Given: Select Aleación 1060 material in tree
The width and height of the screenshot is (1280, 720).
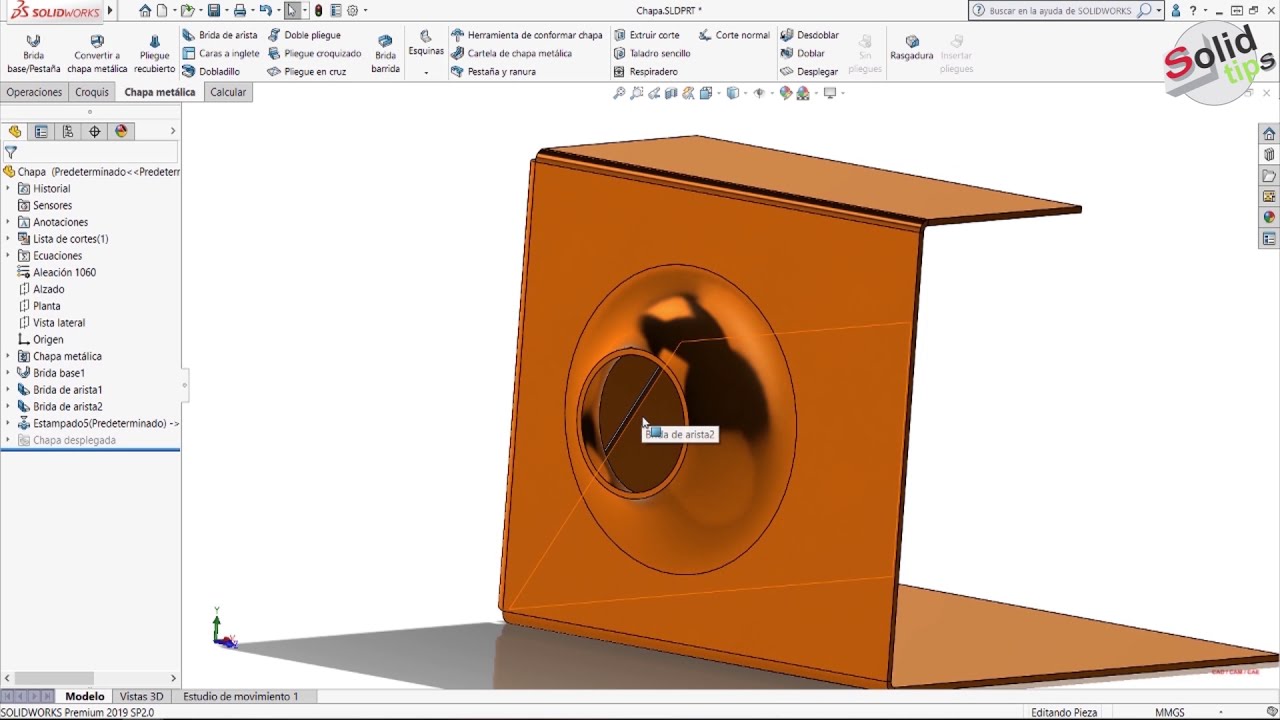Looking at the screenshot, I should tap(57, 272).
